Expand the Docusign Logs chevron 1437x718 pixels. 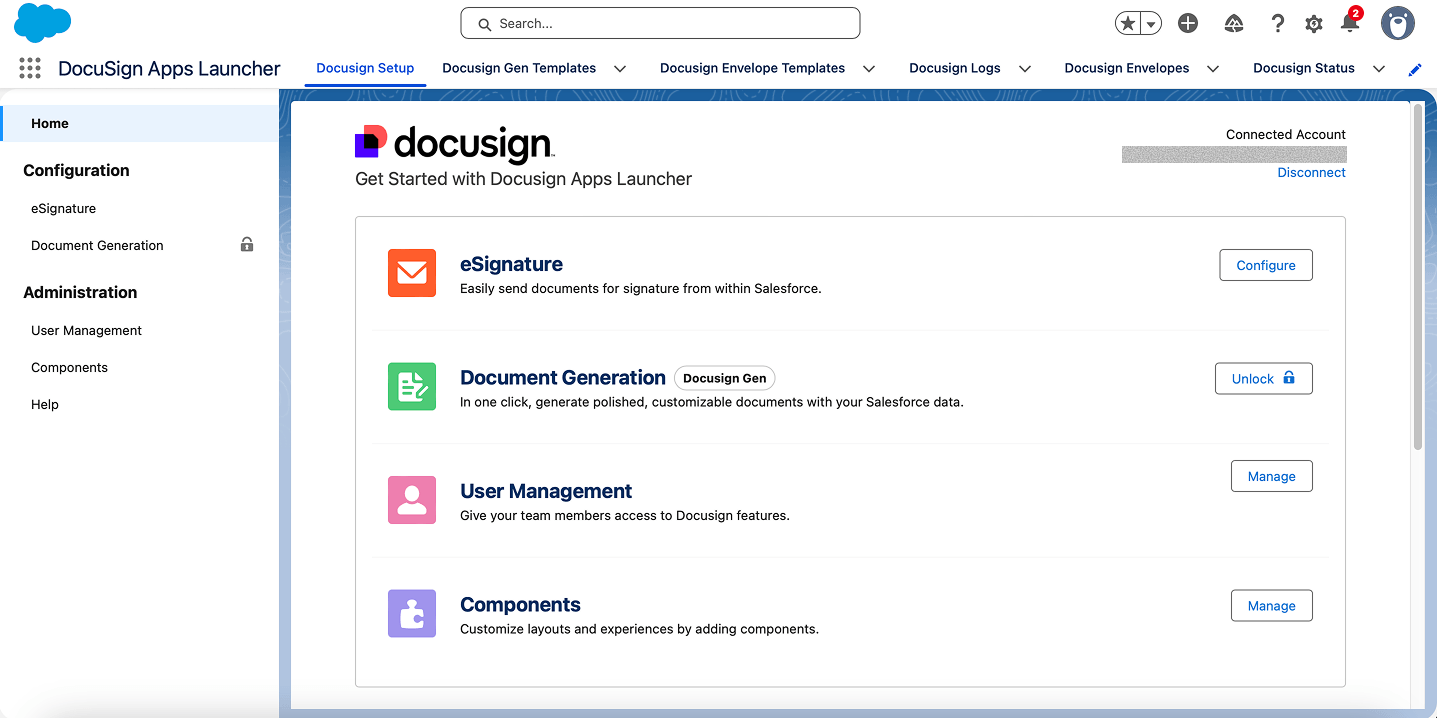point(1025,69)
